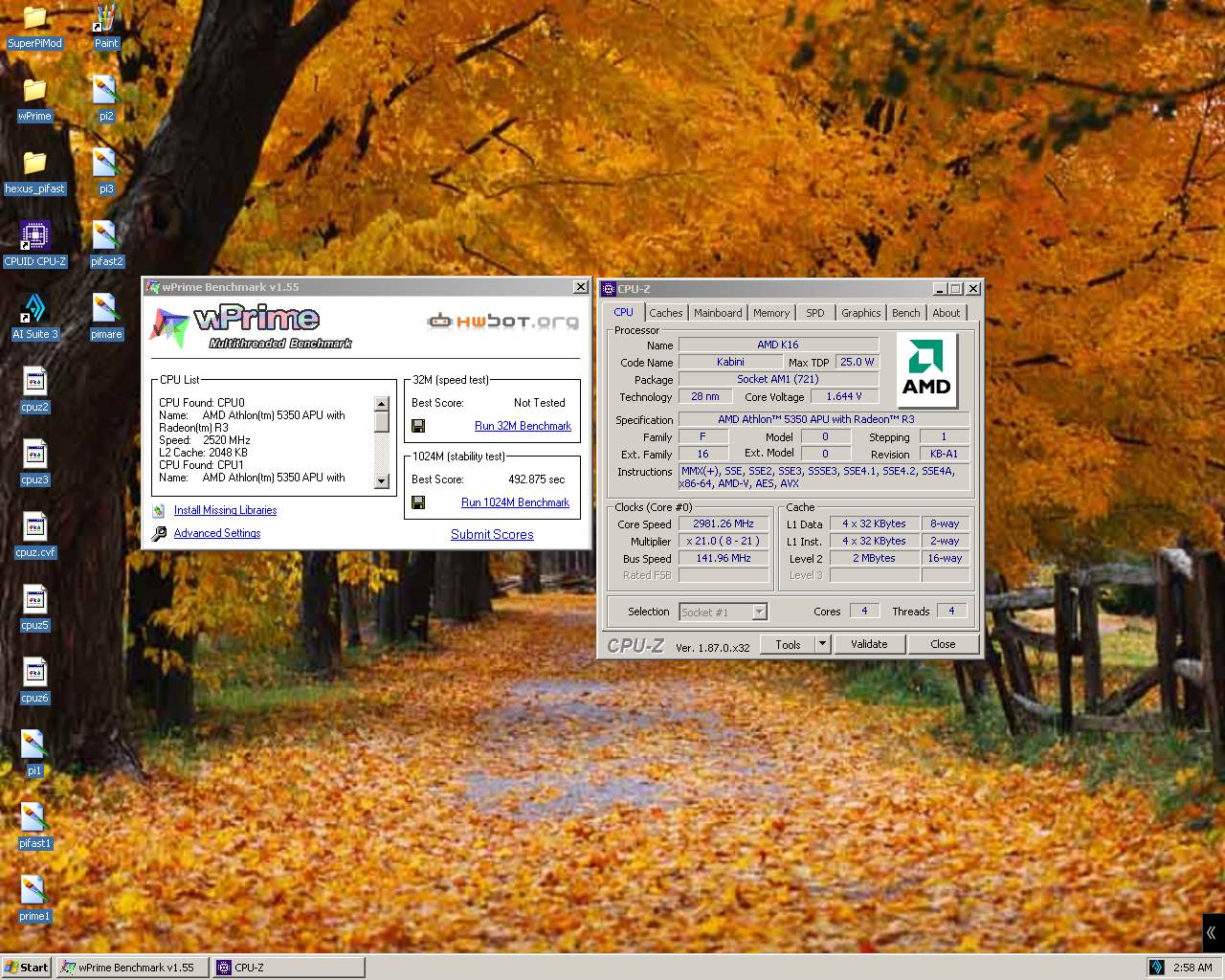The height and width of the screenshot is (980, 1225).
Task: Click the Validate button in CPU-Z
Action: [x=869, y=644]
